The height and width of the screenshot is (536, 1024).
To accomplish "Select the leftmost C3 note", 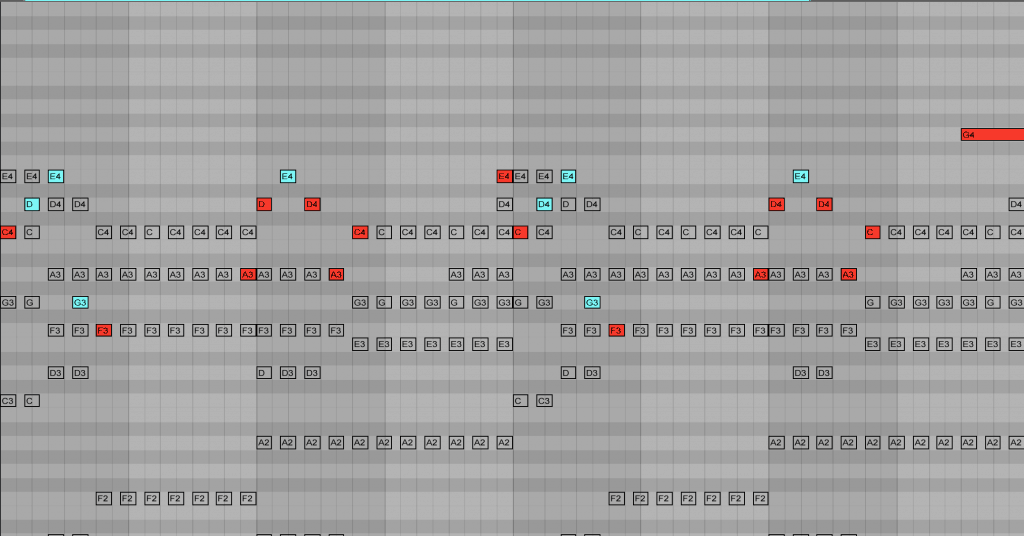I will (x=8, y=400).
